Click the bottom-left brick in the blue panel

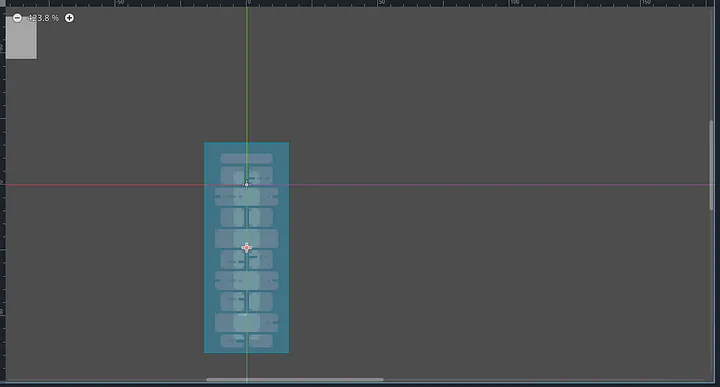tap(232, 341)
